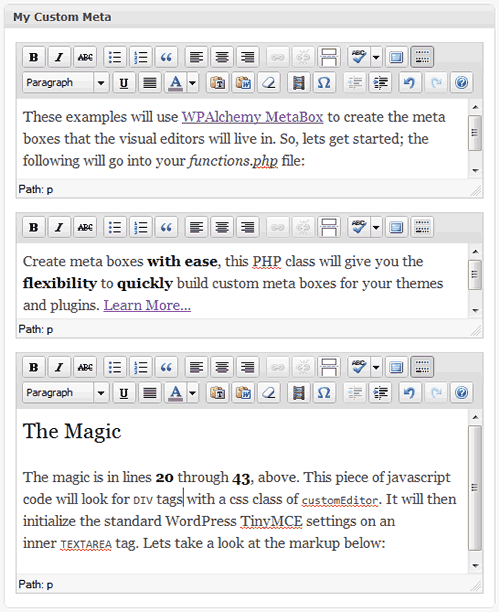Show kitchen sink in second editor
Viewport: 499px width, 612px height.
pos(422,227)
